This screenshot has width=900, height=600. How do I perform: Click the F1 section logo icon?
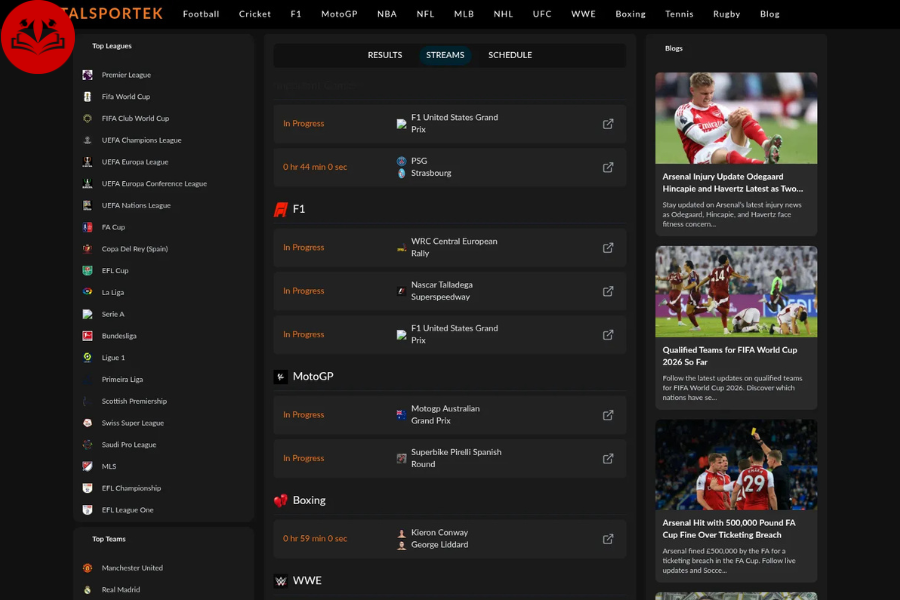click(x=281, y=210)
